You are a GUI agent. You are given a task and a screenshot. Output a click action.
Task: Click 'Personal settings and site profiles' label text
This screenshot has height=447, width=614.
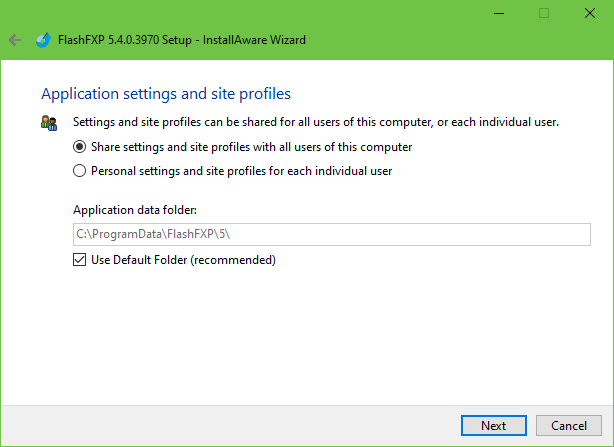coord(241,170)
